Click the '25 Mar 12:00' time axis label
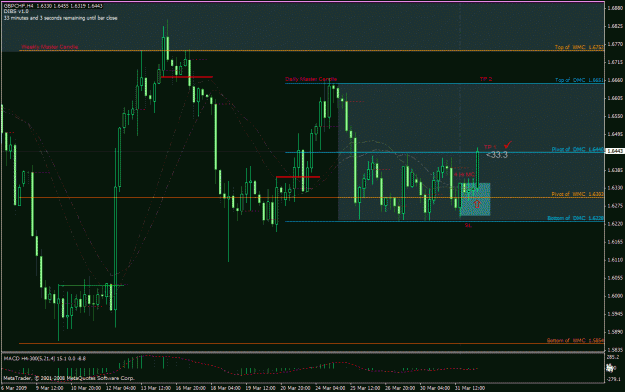 [x=365, y=388]
